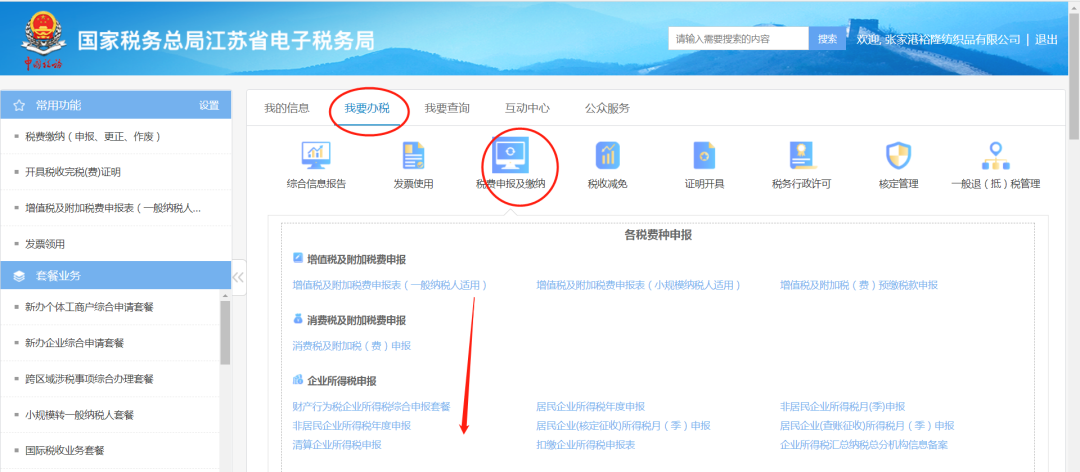1080x472 pixels.
Task: Open 非居民企业所得税月(季)申报 link
Action: 842,407
